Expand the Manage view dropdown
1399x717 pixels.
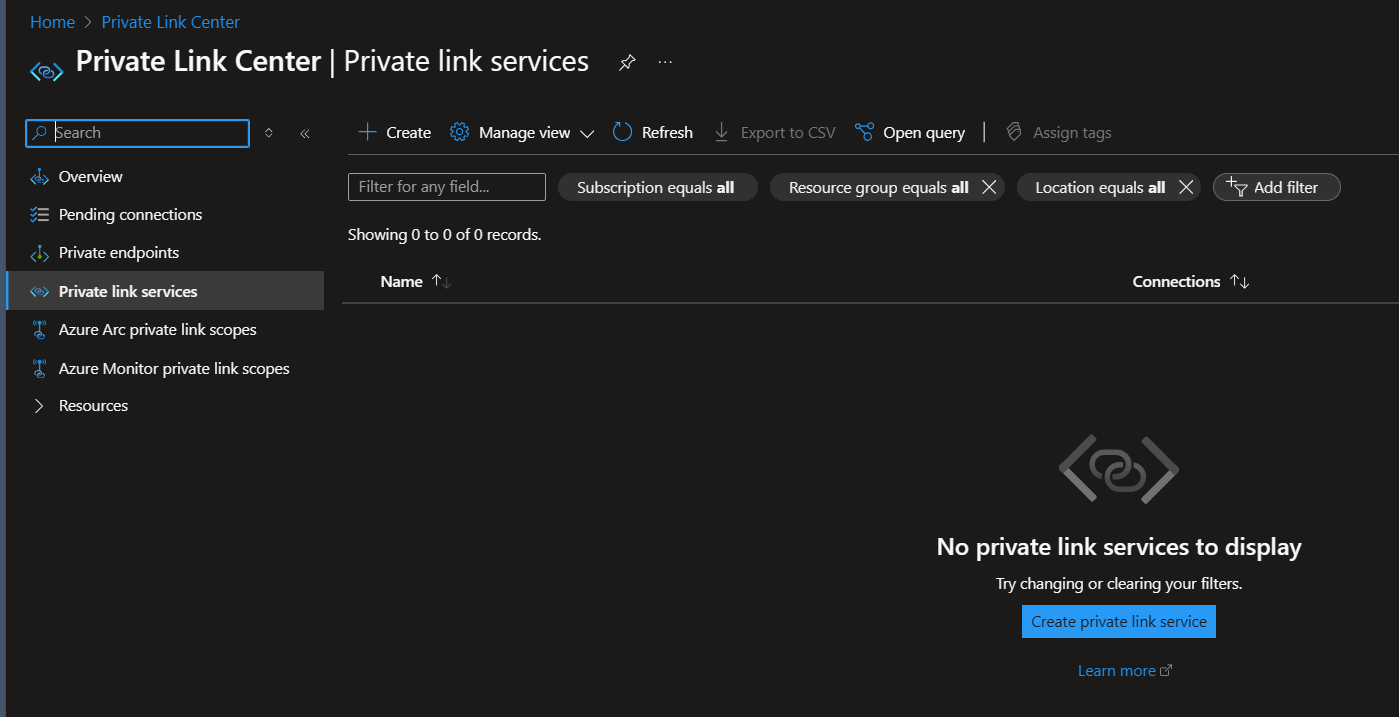(x=588, y=132)
